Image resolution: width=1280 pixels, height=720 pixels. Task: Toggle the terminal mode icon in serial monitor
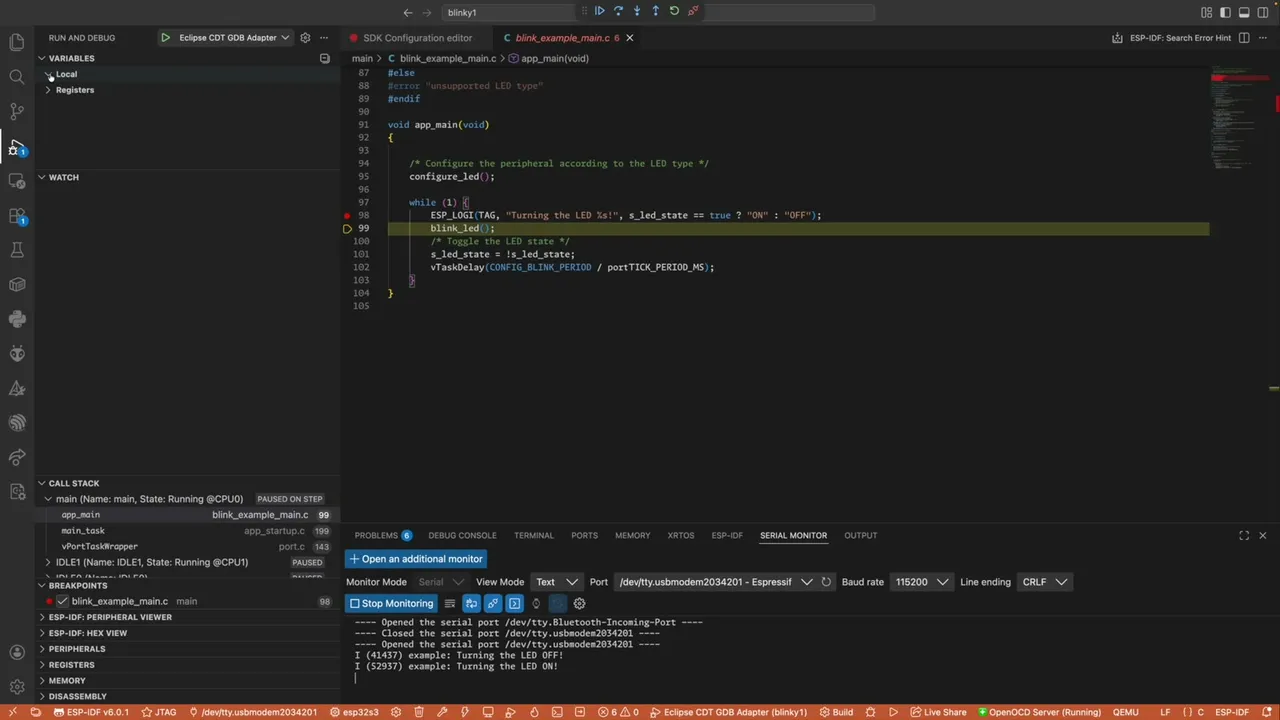(514, 604)
